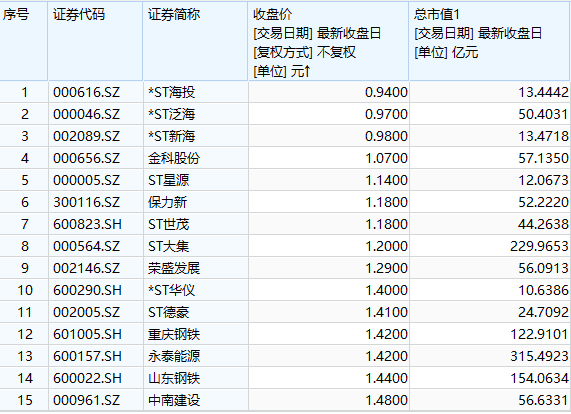Click the 总市值1 column header

tap(489, 41)
